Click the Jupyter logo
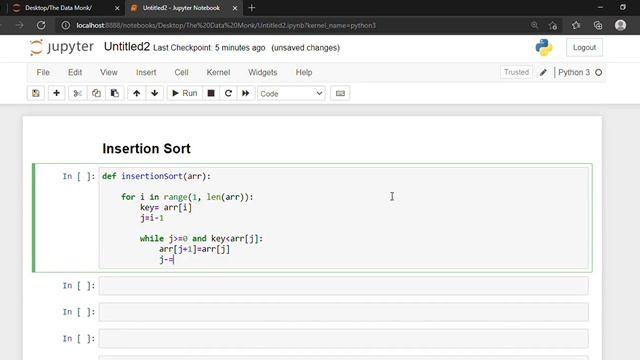Screen dimensions: 640x360 pyautogui.click(x=62, y=47)
